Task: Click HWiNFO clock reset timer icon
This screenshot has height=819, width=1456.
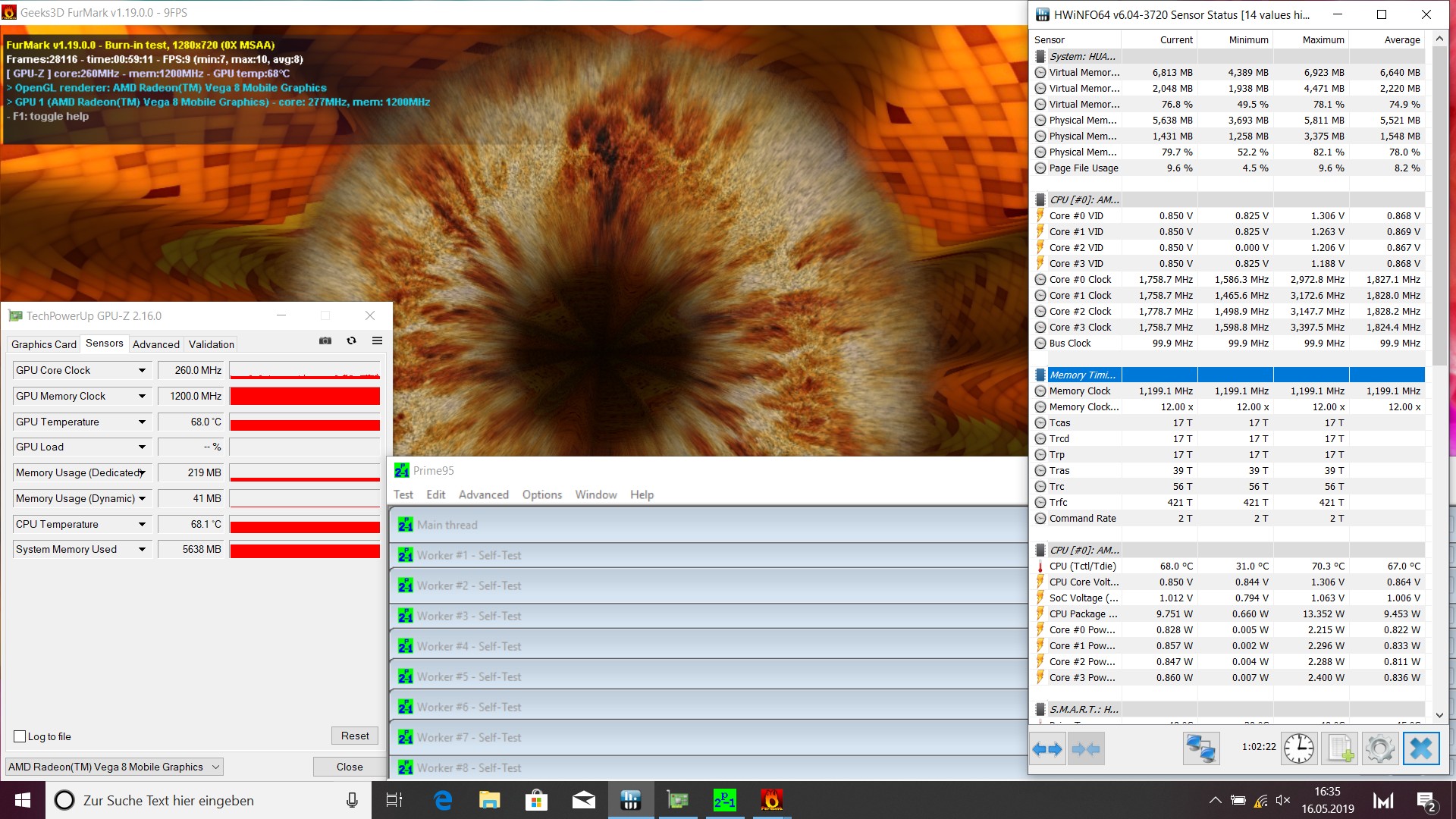Action: 1299,748
